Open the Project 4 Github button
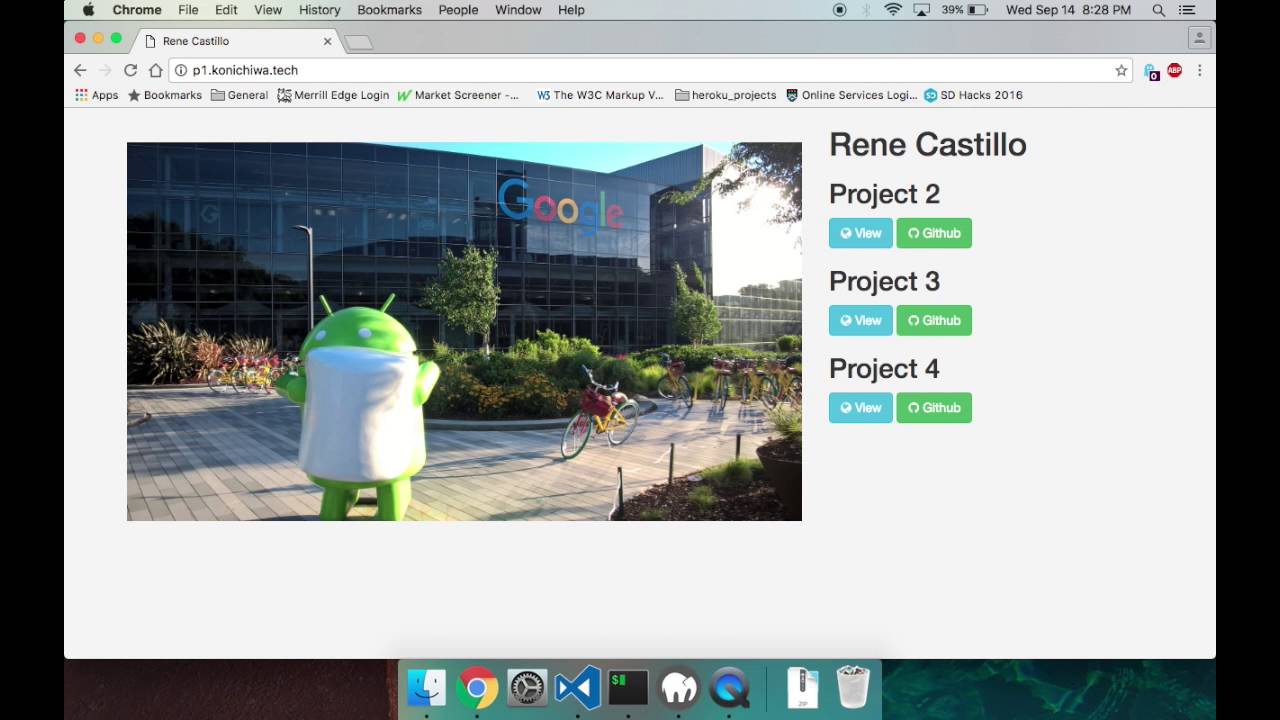 click(x=934, y=407)
